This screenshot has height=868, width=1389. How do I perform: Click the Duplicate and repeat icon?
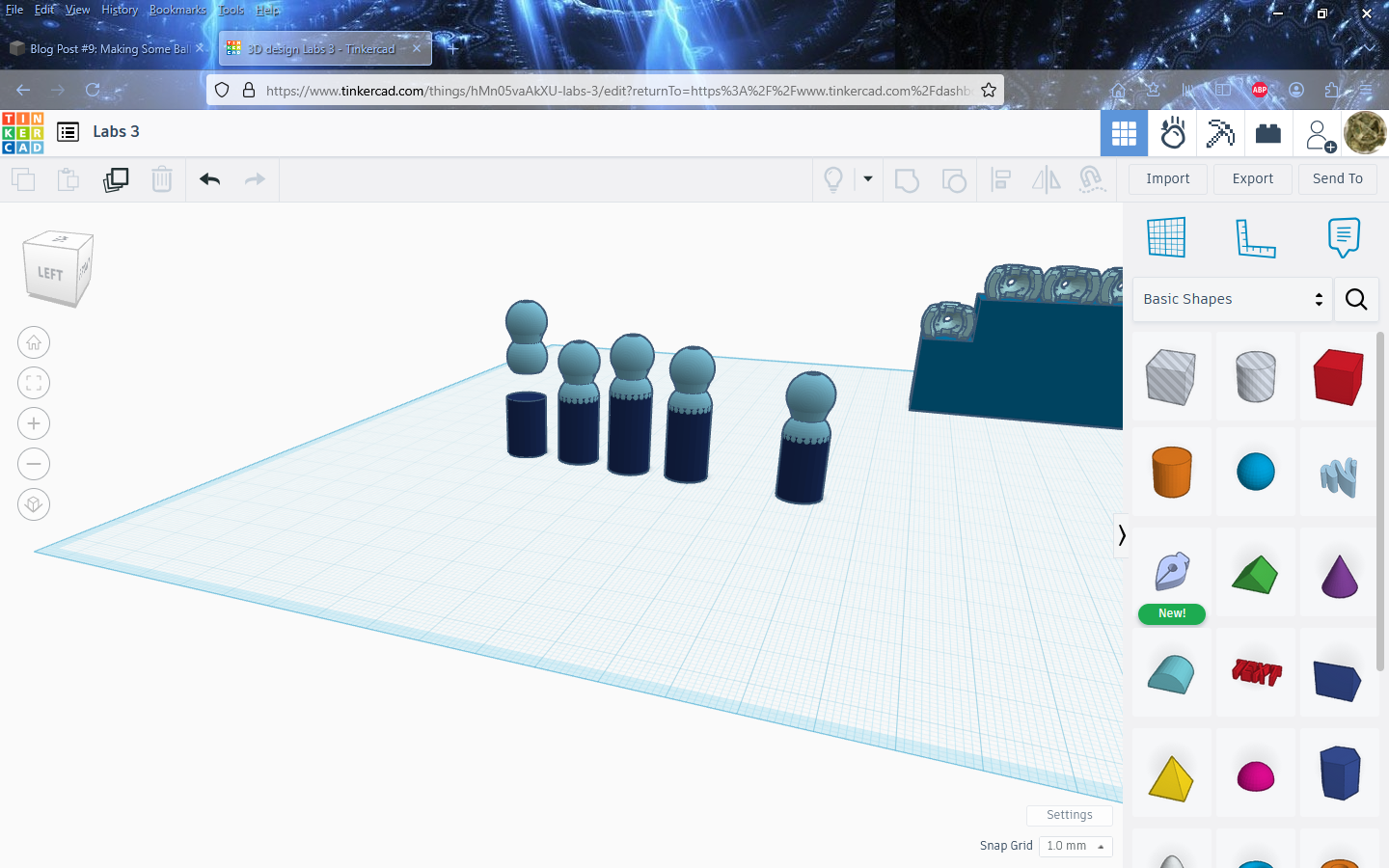116,179
